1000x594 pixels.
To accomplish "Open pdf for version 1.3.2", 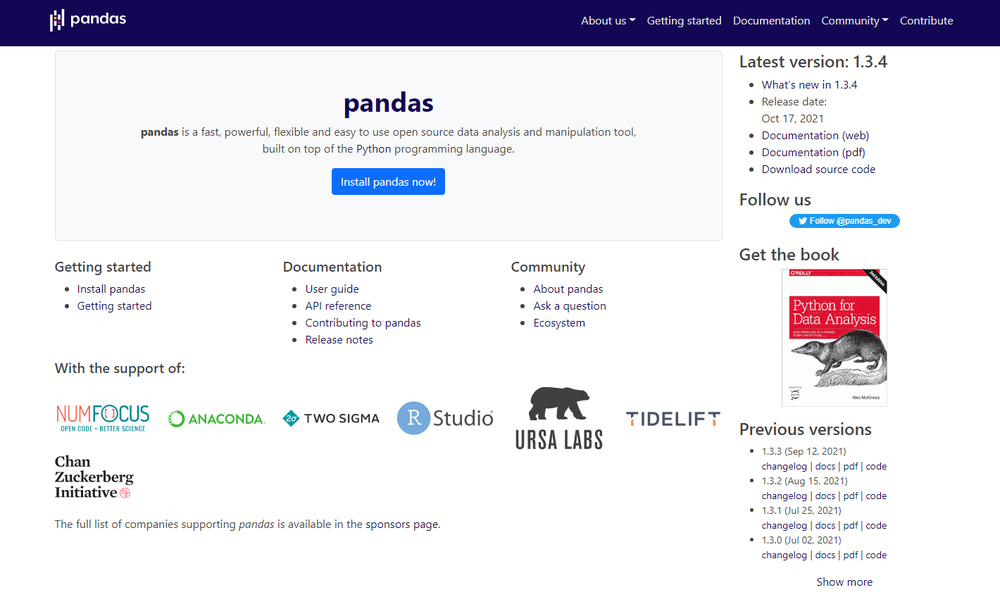I will 850,496.
